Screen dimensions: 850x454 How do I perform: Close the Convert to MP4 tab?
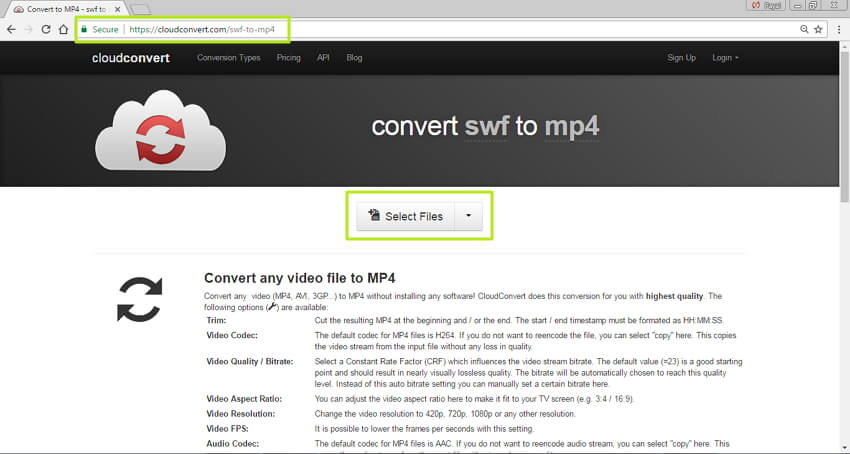(118, 9)
